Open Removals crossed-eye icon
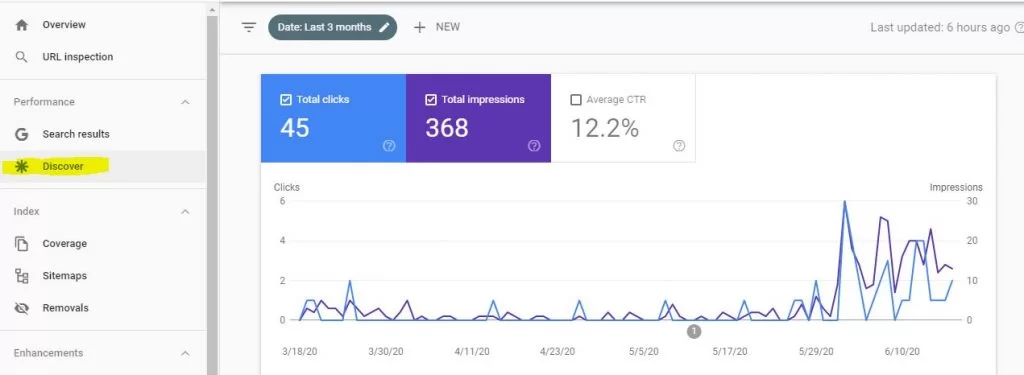The height and width of the screenshot is (375, 1024). point(22,308)
